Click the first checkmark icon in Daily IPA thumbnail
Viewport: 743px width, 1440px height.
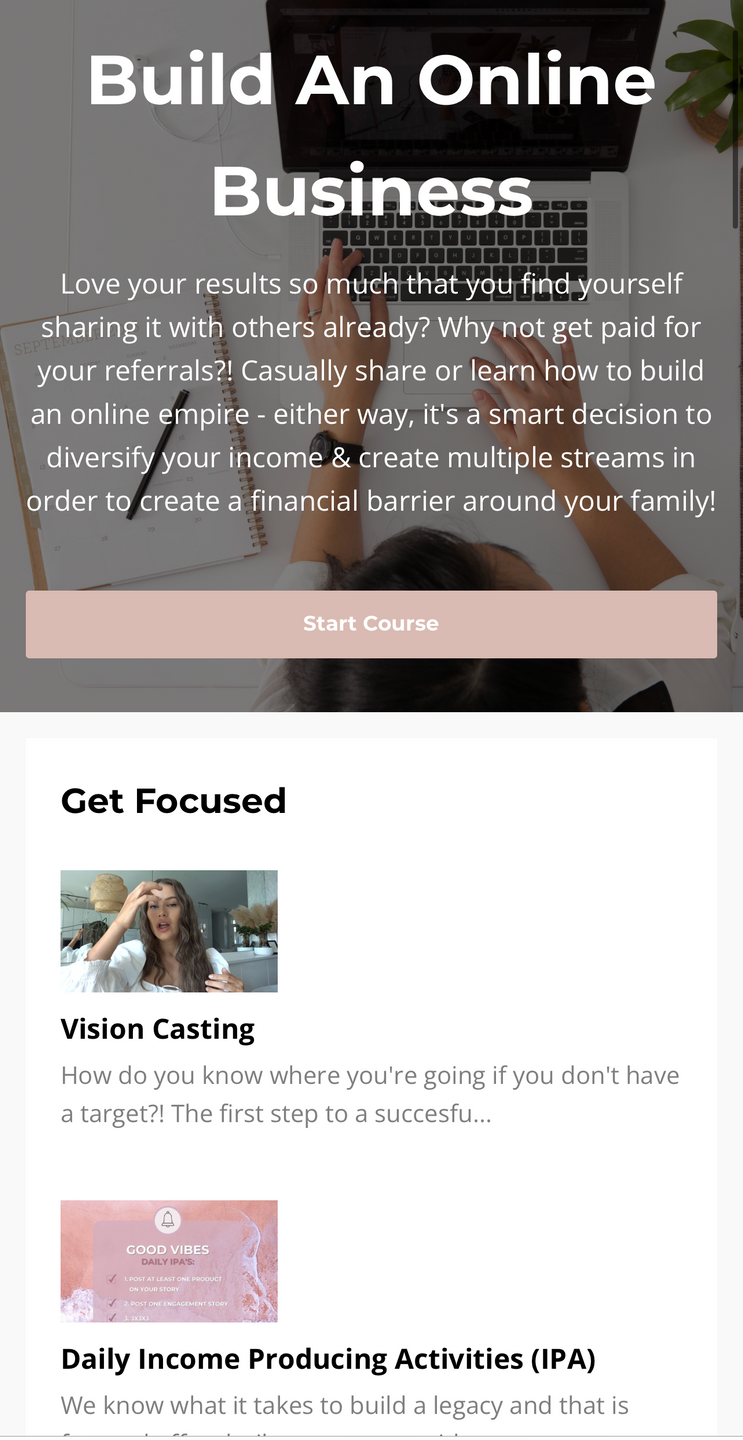[x=113, y=1279]
